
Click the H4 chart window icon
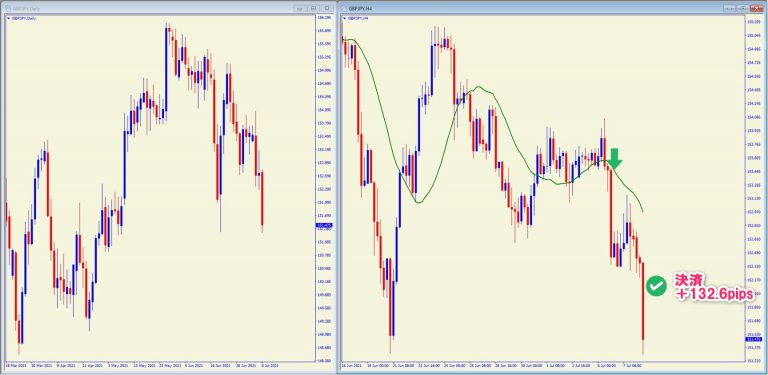[x=344, y=8]
